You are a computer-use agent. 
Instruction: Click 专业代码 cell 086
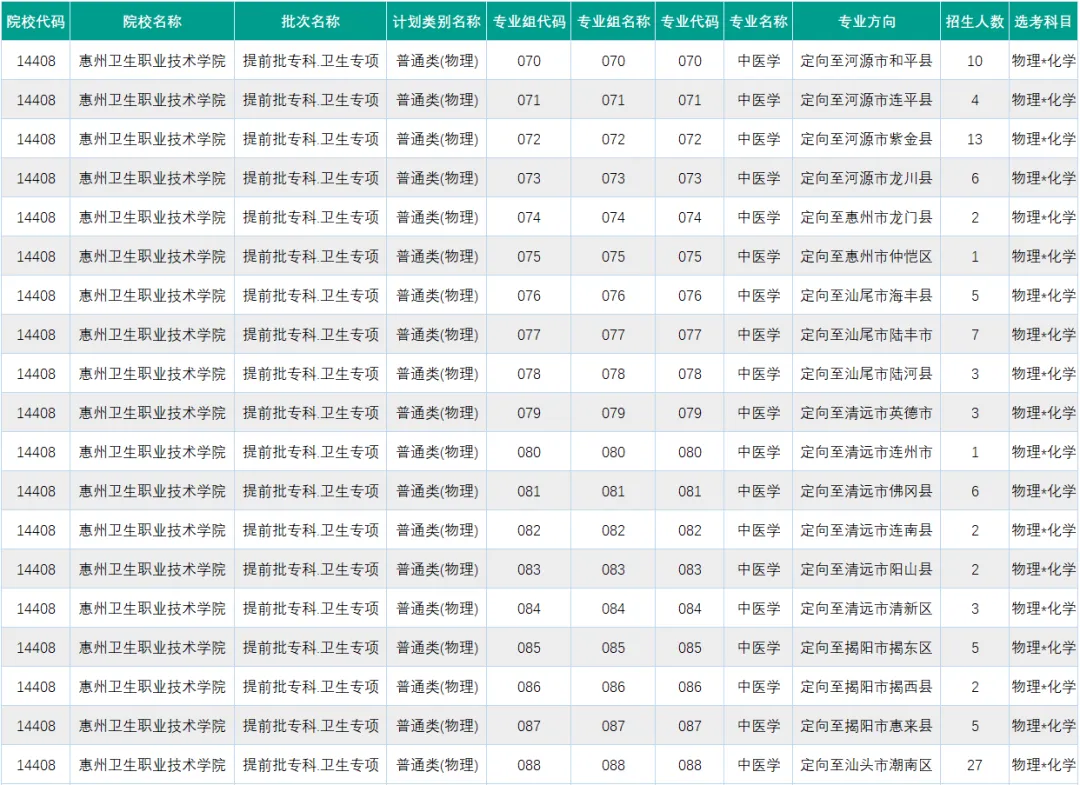689,687
